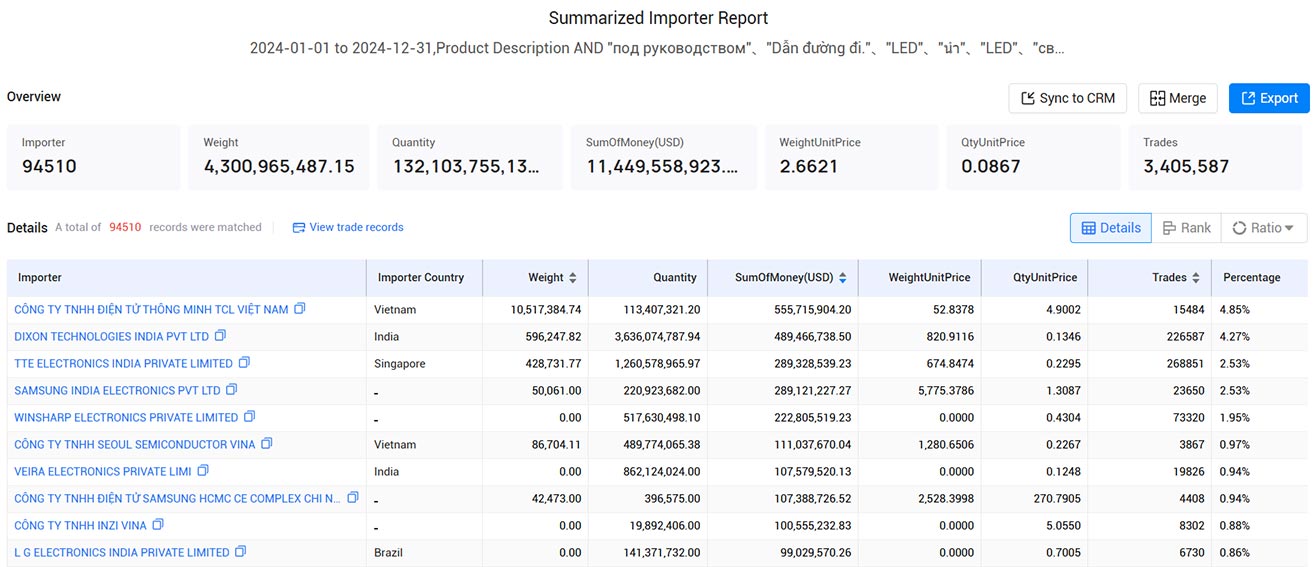Switch to Details view tab

pyautogui.click(x=1110, y=228)
